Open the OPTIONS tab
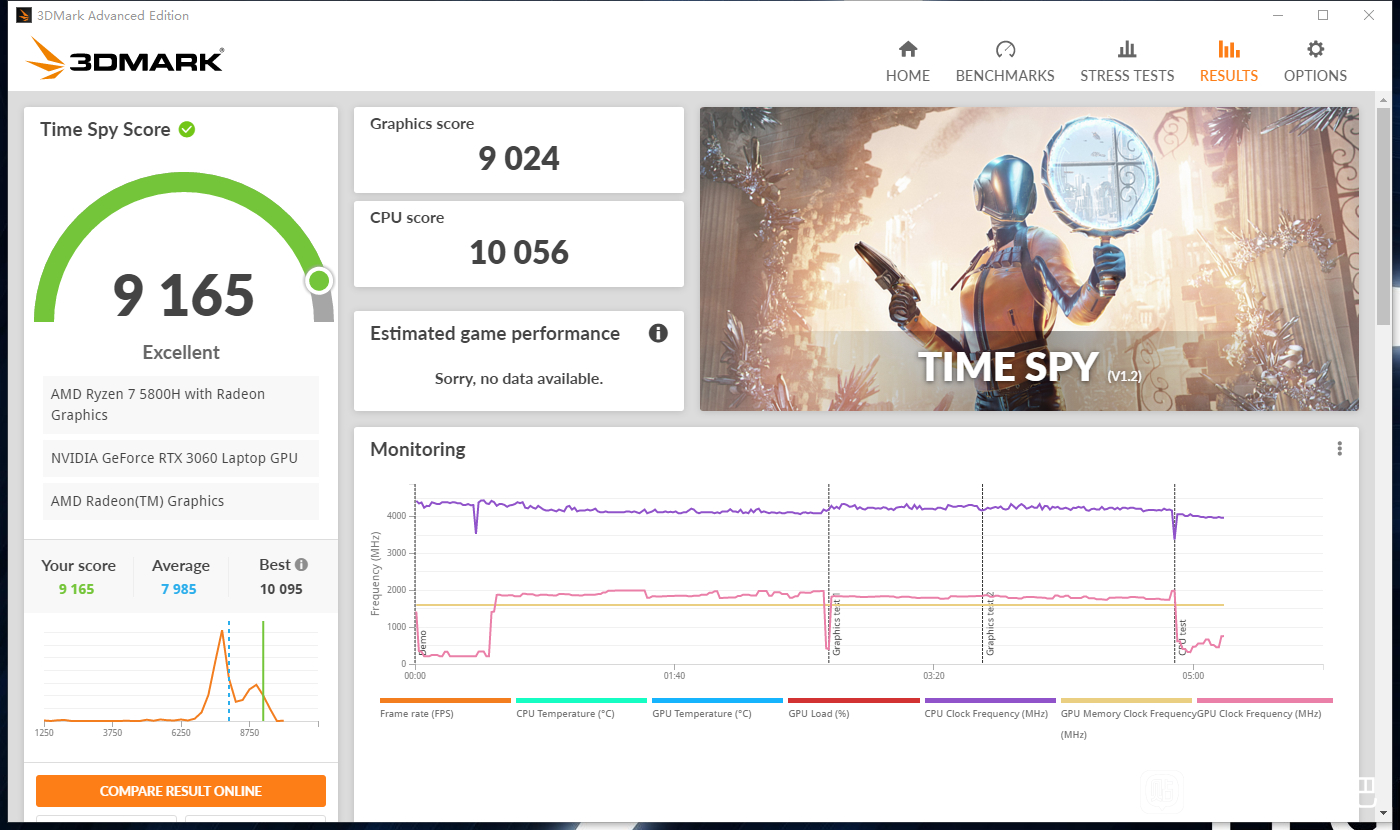This screenshot has height=830, width=1400. point(1315,62)
